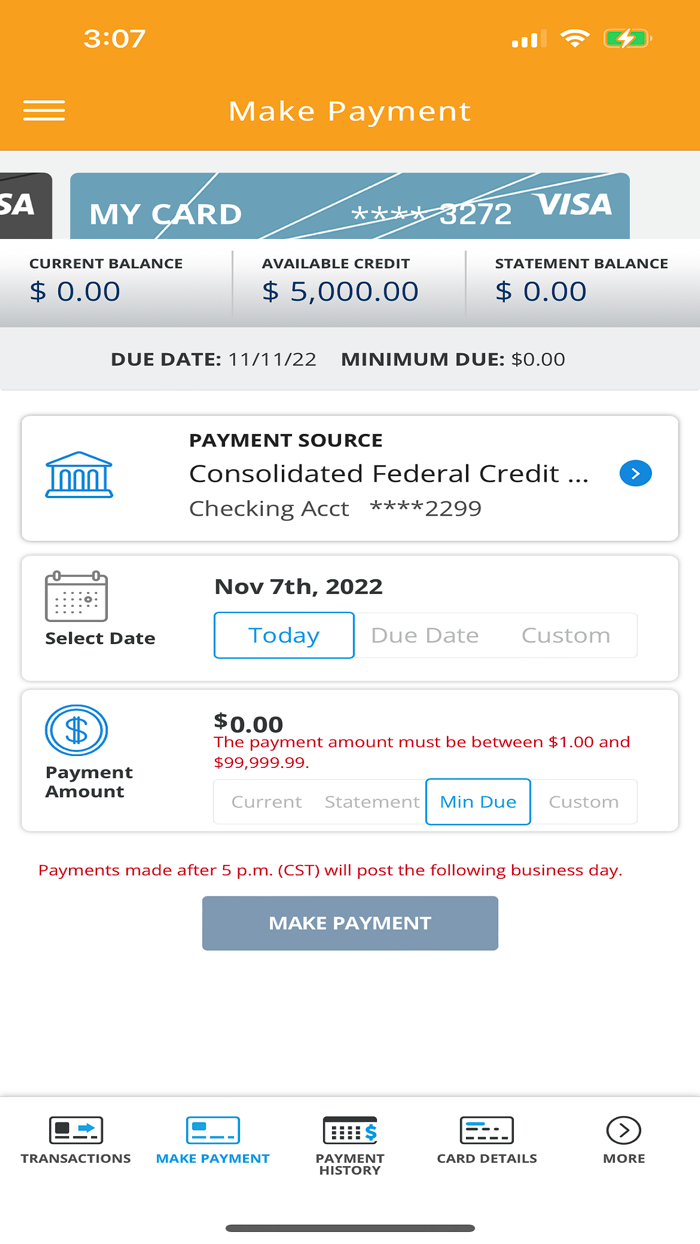Select Today as the payment date
This screenshot has width=700, height=1244.
coord(283,635)
